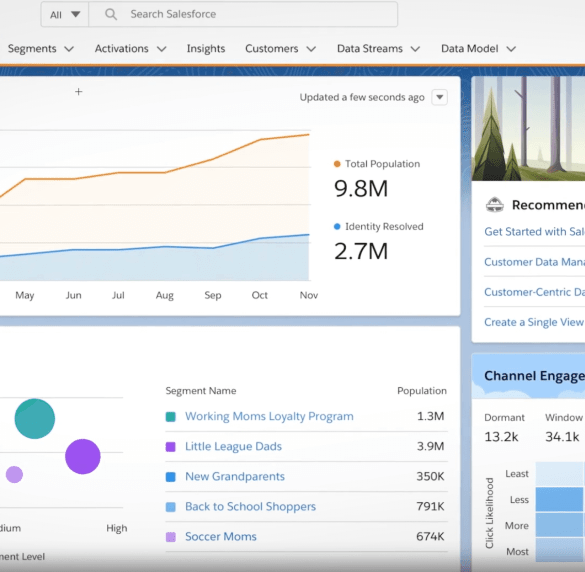Click the small lavender bubble in chart
The width and height of the screenshot is (585, 572).
coord(14,475)
